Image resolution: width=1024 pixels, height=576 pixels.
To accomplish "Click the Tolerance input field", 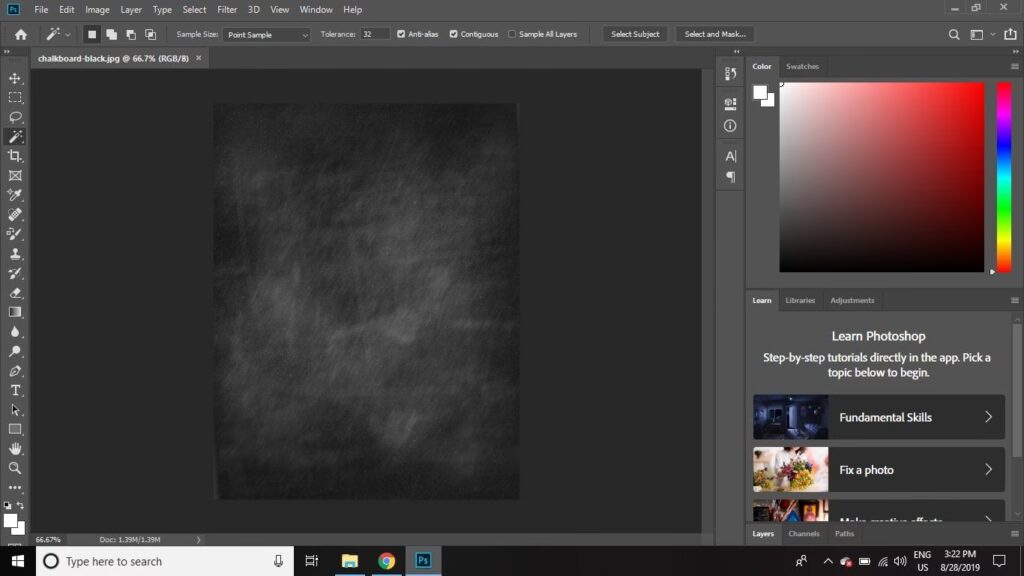I will pyautogui.click(x=375, y=34).
